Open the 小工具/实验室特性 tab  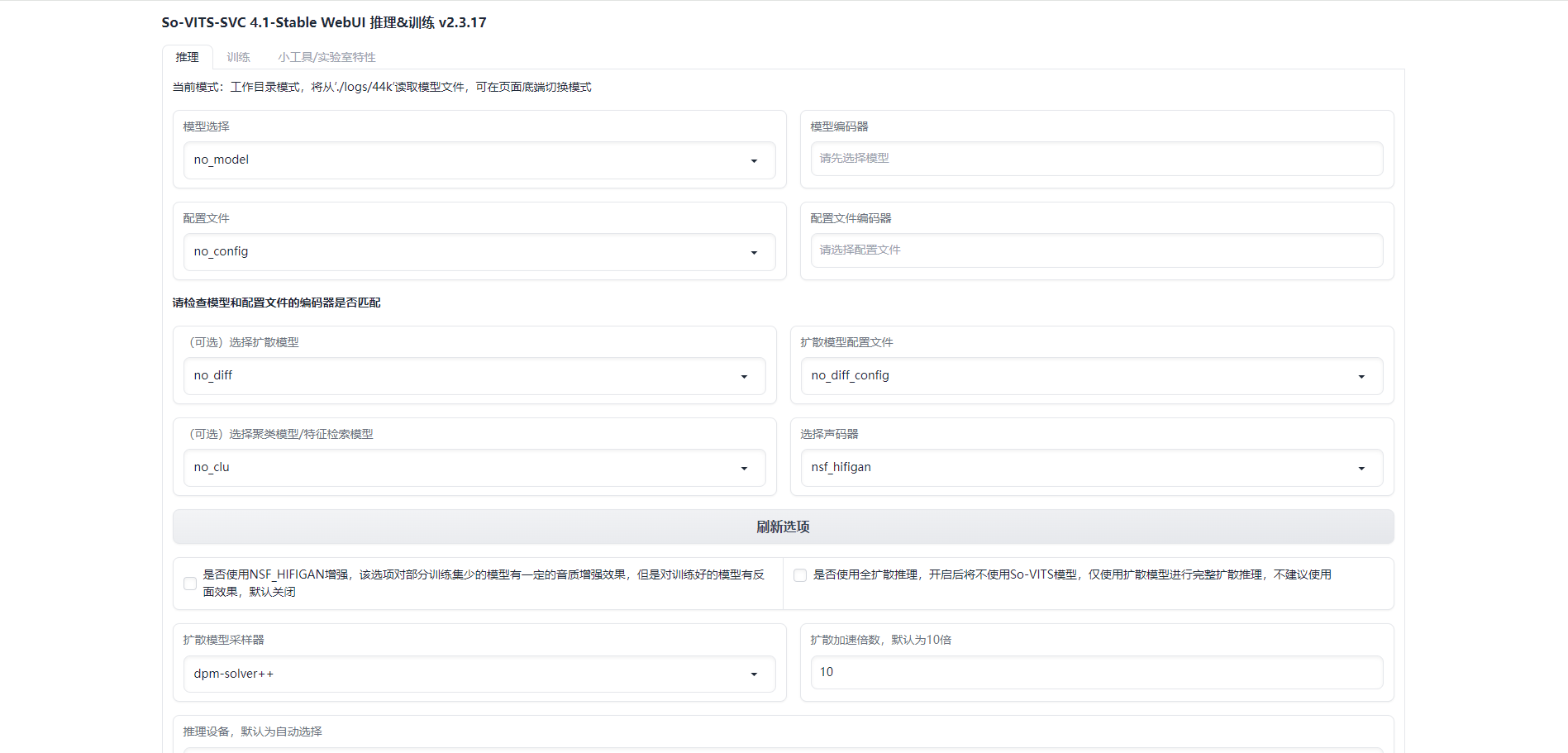[326, 57]
